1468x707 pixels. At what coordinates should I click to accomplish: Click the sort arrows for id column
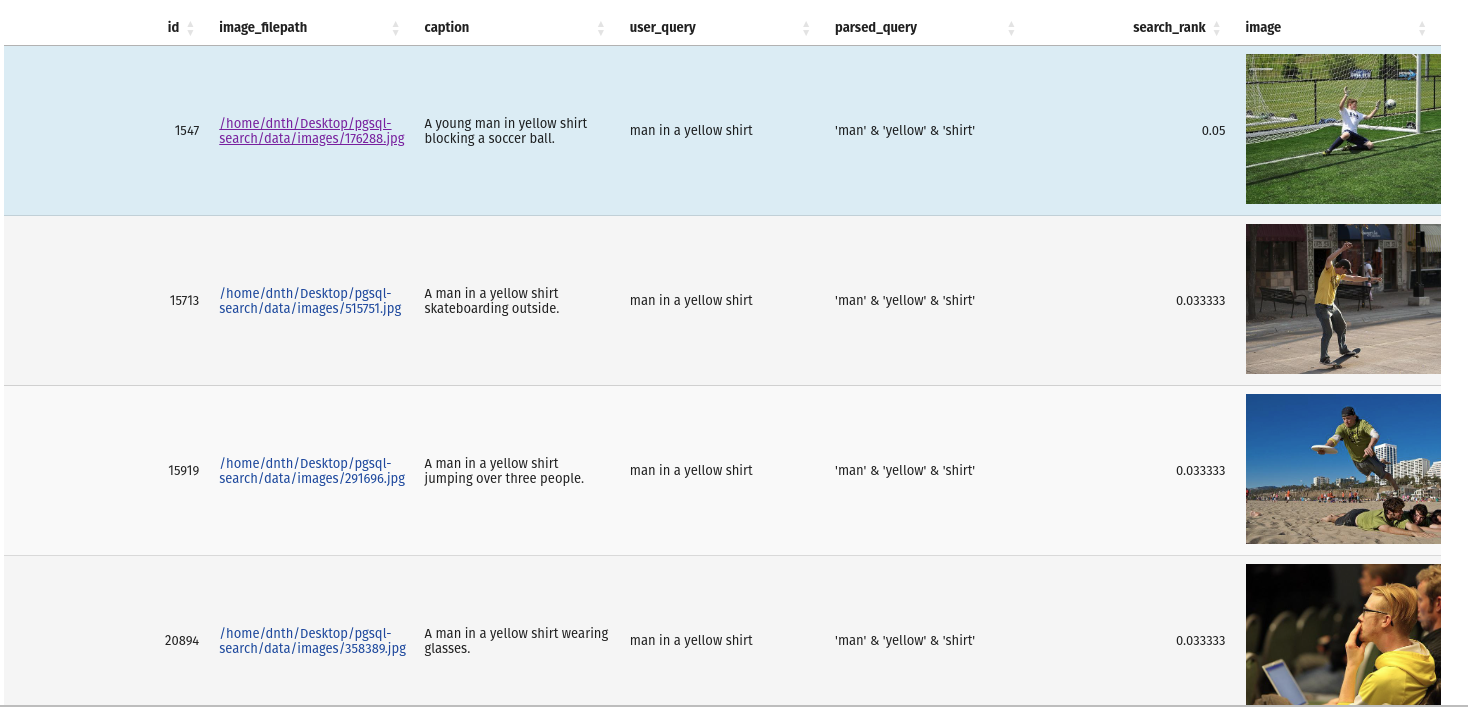[190, 28]
